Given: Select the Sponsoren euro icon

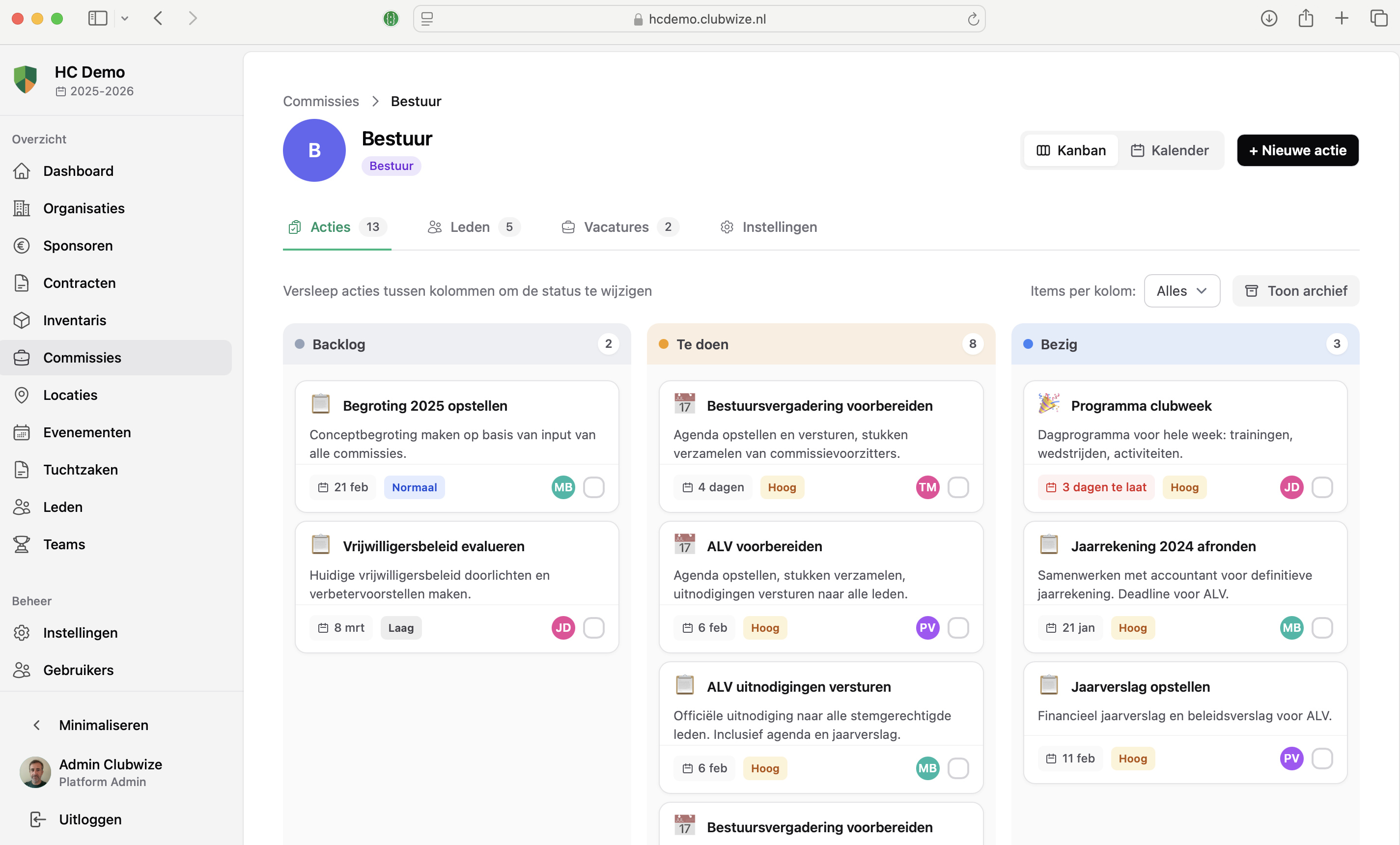Looking at the screenshot, I should point(22,245).
